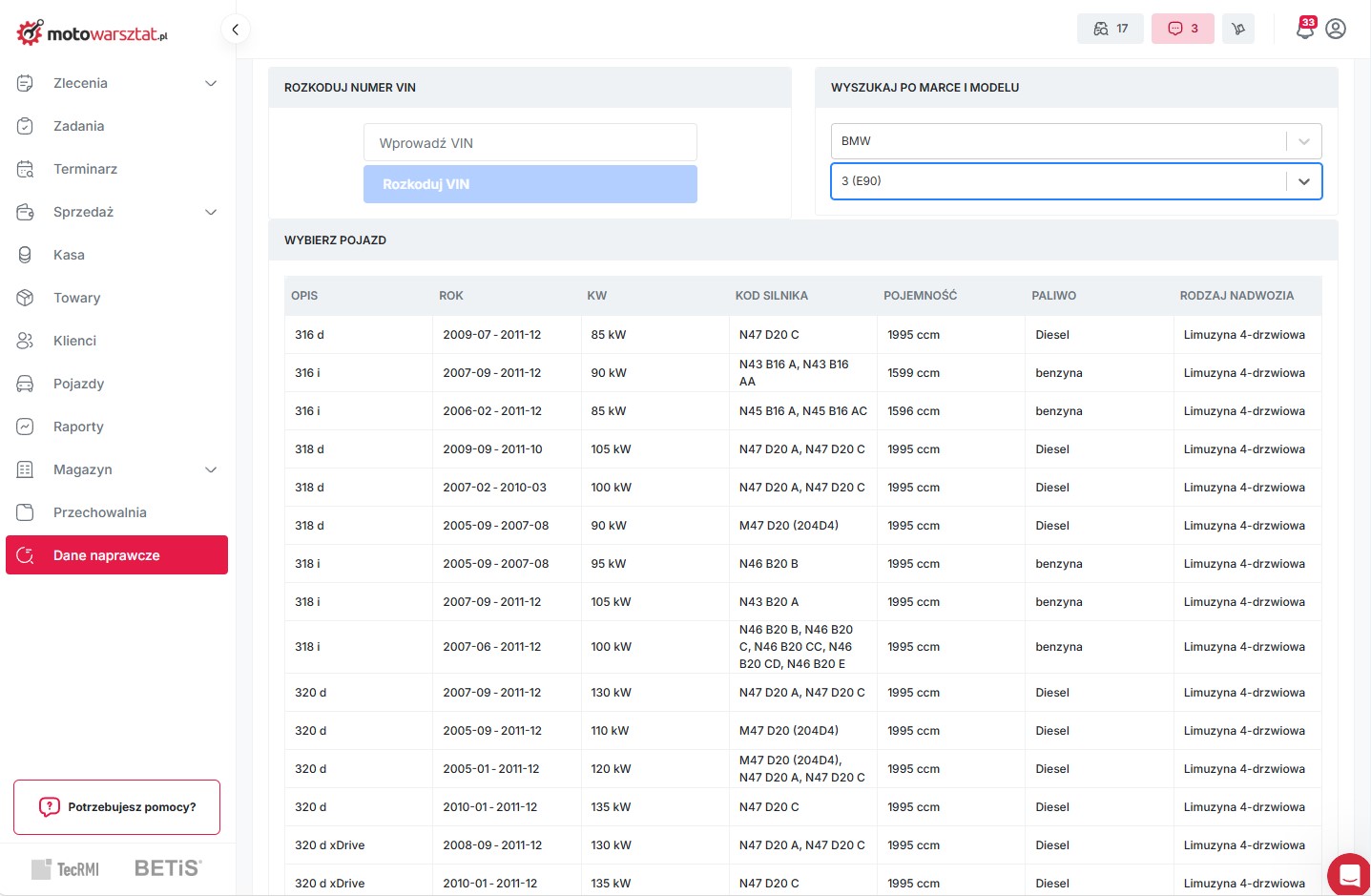Go to Terminarz in sidebar

(x=85, y=169)
